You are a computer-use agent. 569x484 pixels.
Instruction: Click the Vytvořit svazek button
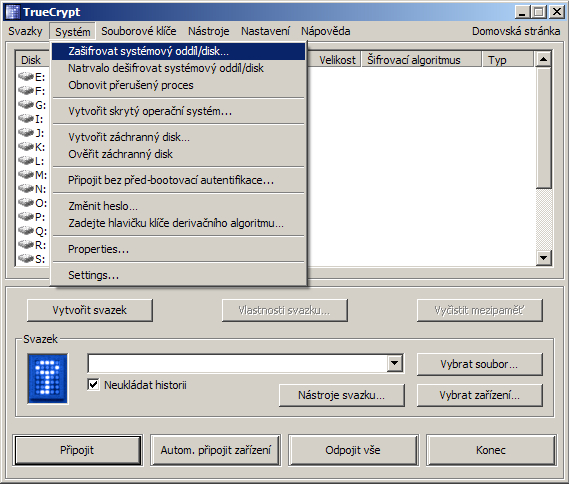pyautogui.click(x=90, y=310)
